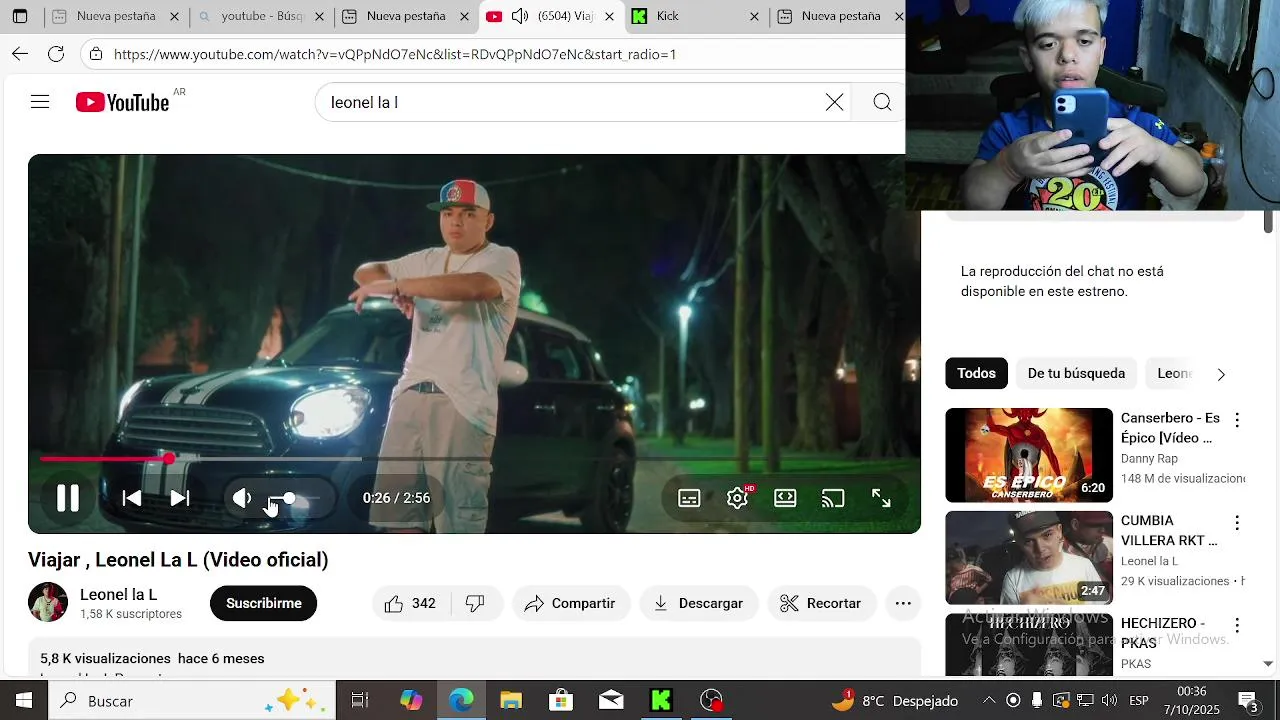Image resolution: width=1280 pixels, height=720 pixels.
Task: Open Canserbero Es Épico video thumbnail
Action: click(x=1029, y=455)
